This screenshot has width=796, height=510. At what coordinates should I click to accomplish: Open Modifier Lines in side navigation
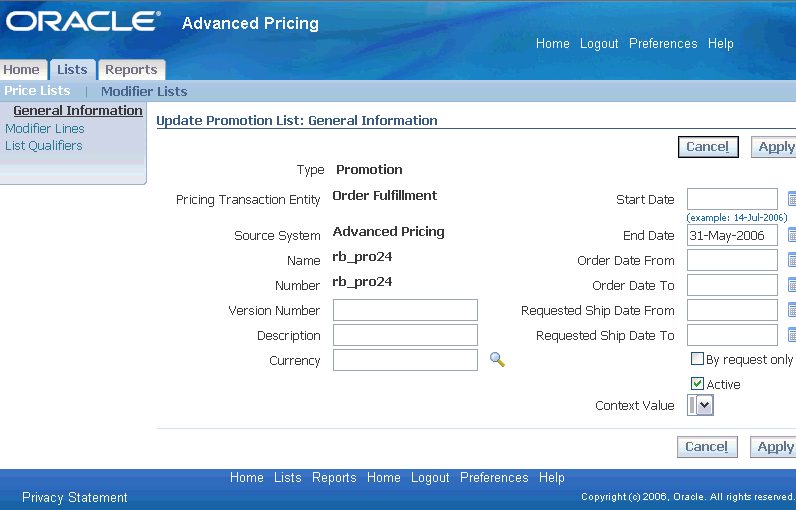click(x=45, y=128)
